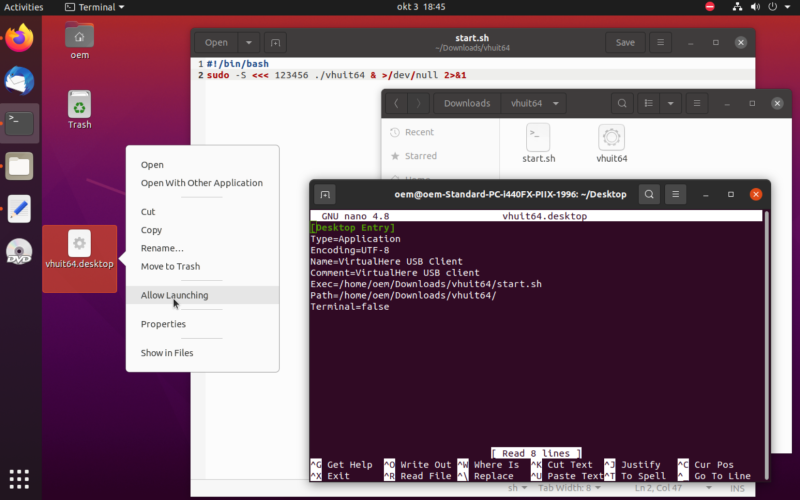Select Cut in the context menu
Image resolution: width=800 pixels, height=500 pixels.
[203, 212]
